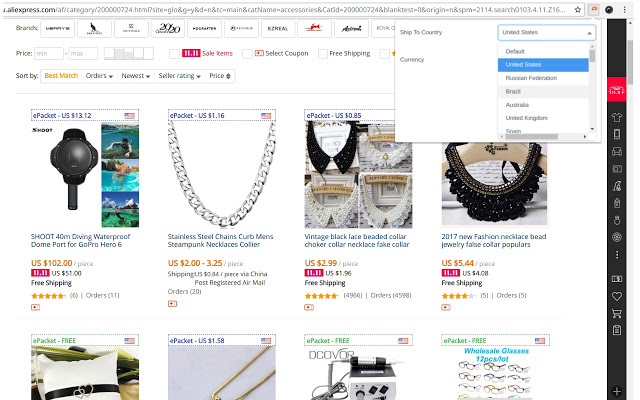Choose Australia from the country list
Image resolution: width=640 pixels, height=400 pixels.
(x=543, y=105)
